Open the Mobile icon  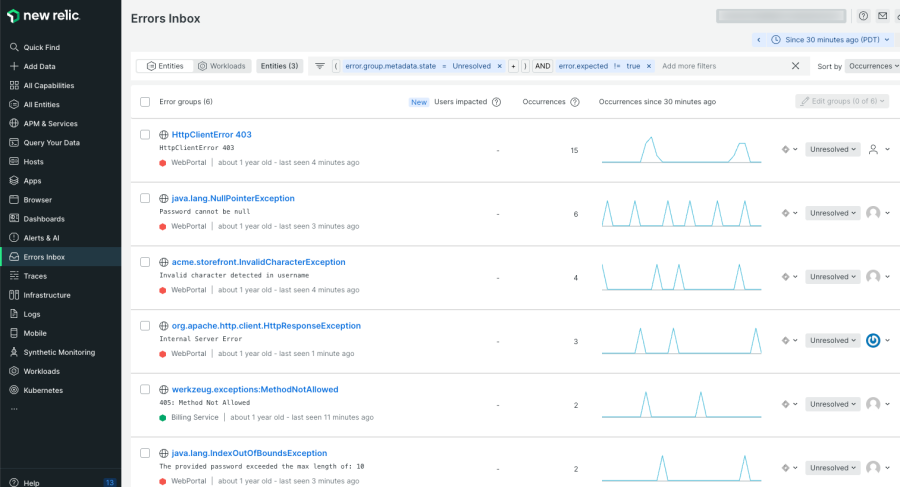[x=14, y=333]
